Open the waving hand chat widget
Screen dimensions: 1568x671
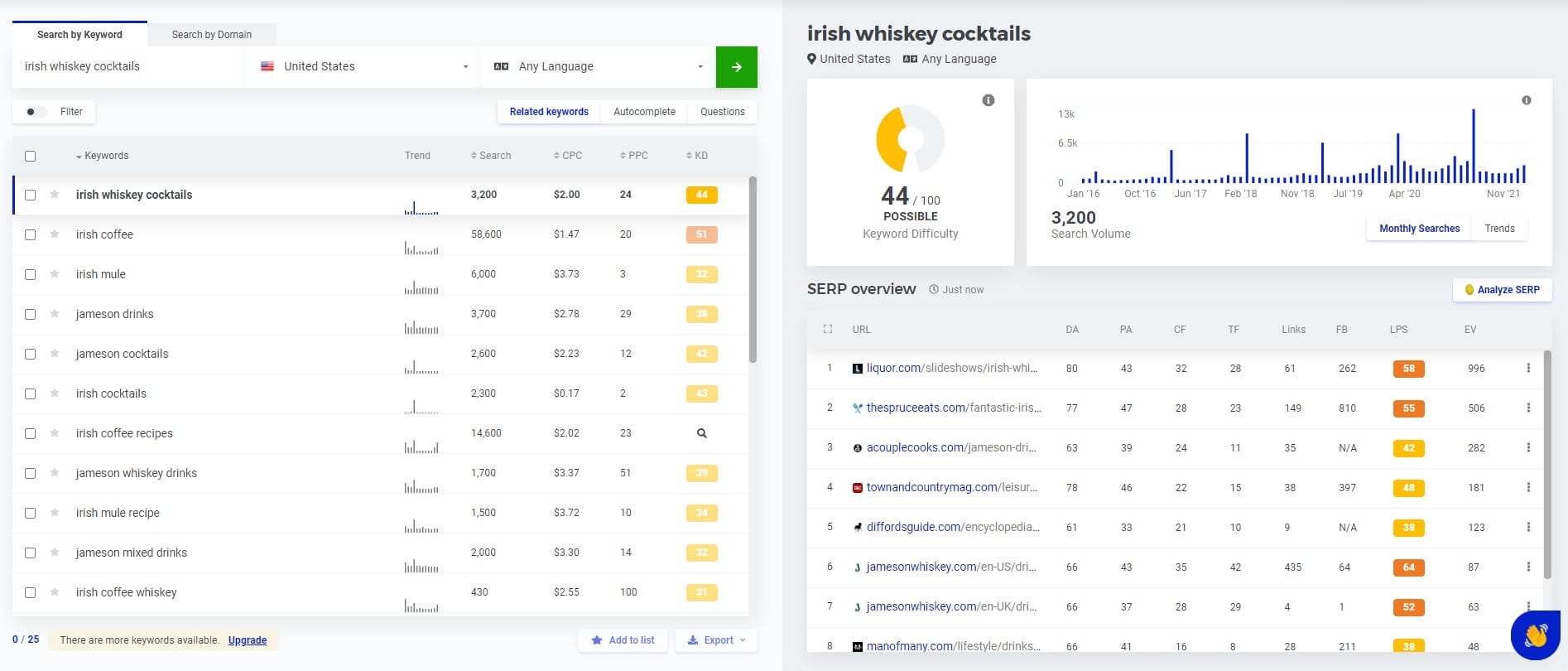(x=1535, y=635)
